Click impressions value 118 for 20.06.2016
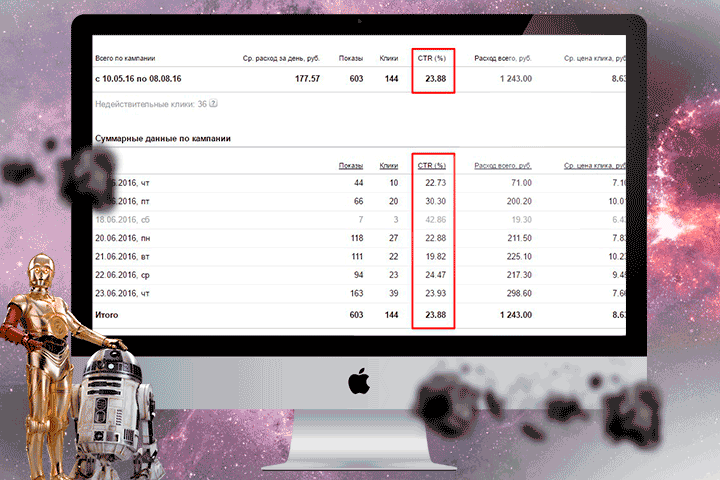Image resolution: width=720 pixels, height=480 pixels. pyautogui.click(x=357, y=238)
